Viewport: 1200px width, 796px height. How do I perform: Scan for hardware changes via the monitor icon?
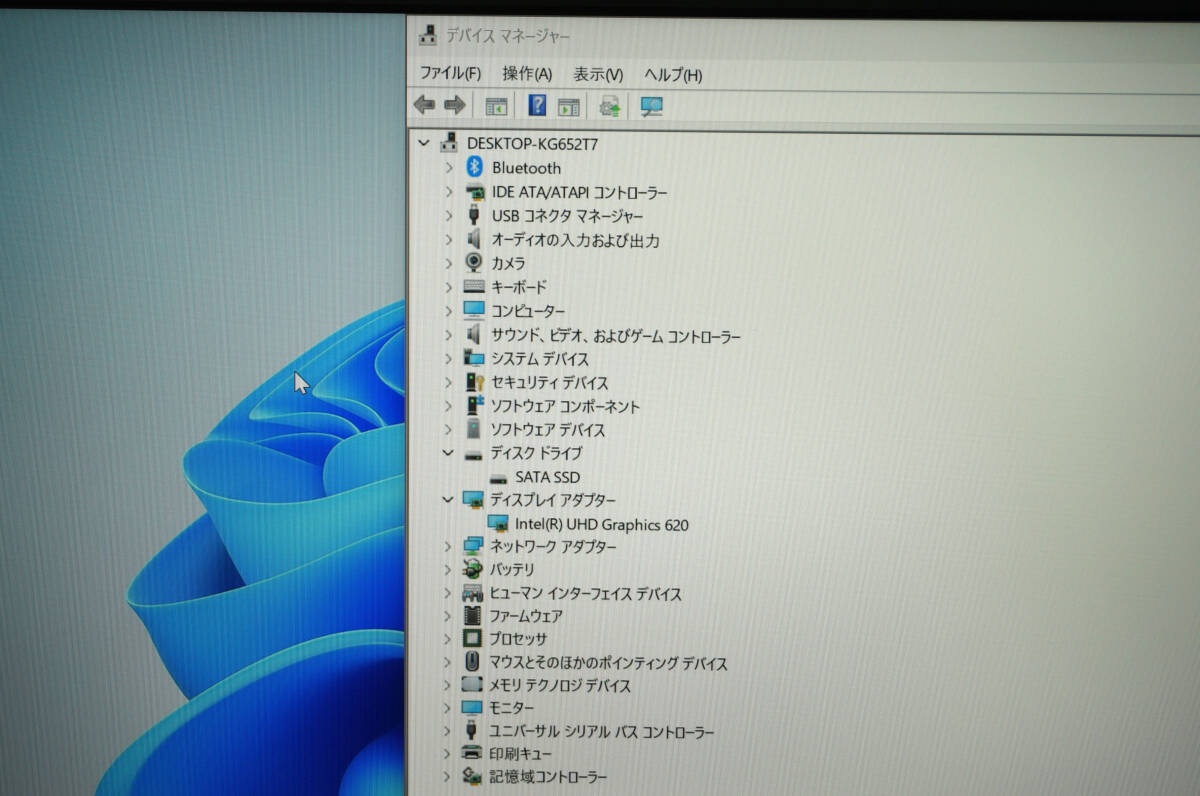652,107
